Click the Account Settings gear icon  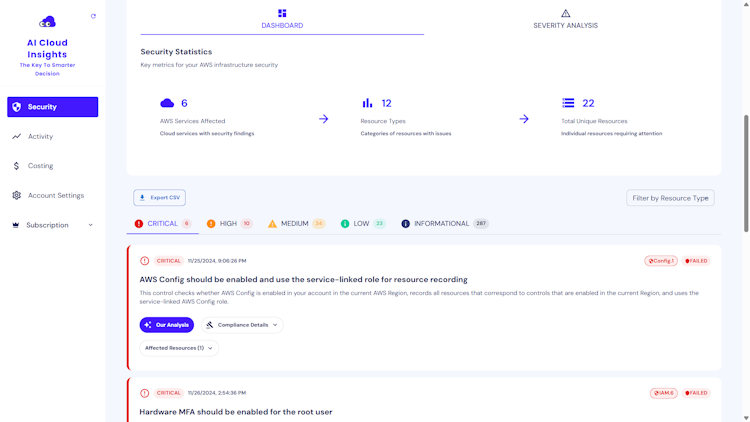coord(17,195)
